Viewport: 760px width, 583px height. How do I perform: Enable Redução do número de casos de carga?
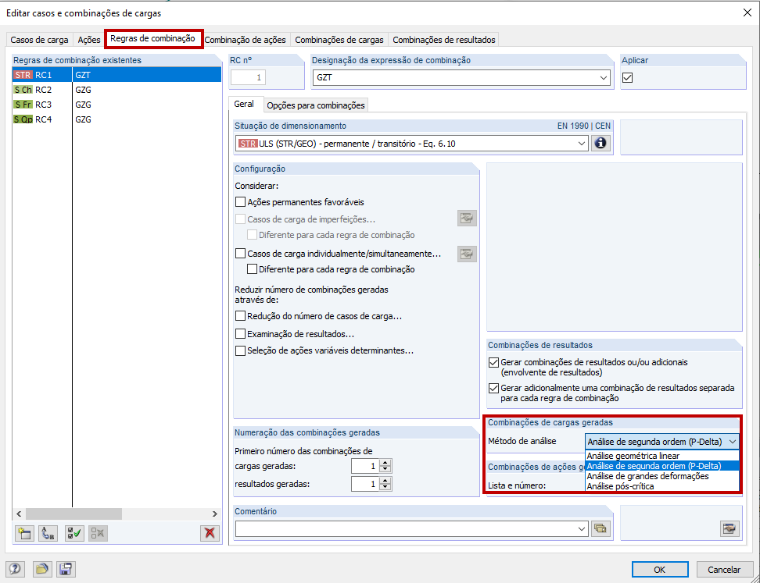click(240, 316)
